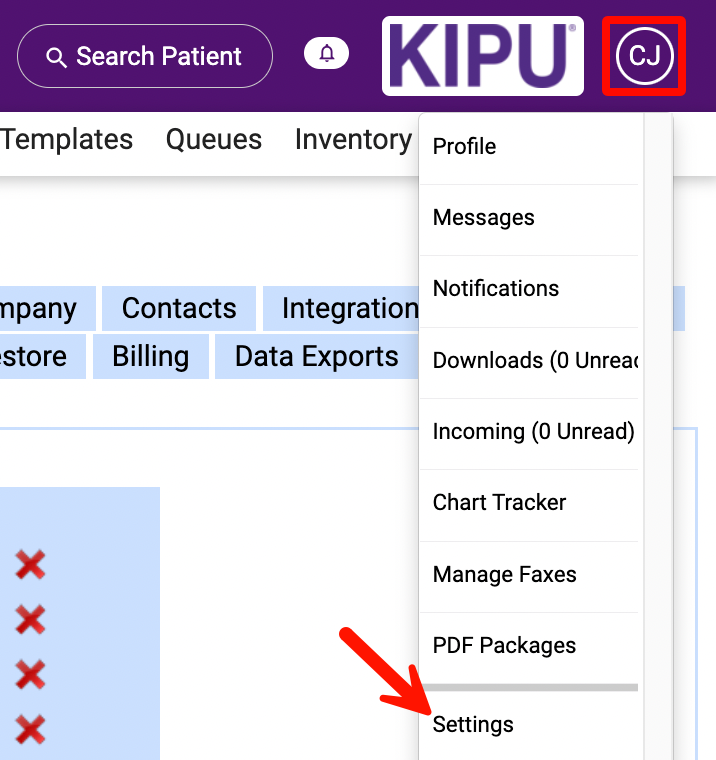The image size is (716, 760).
Task: Click the third red X icon
Action: click(30, 676)
